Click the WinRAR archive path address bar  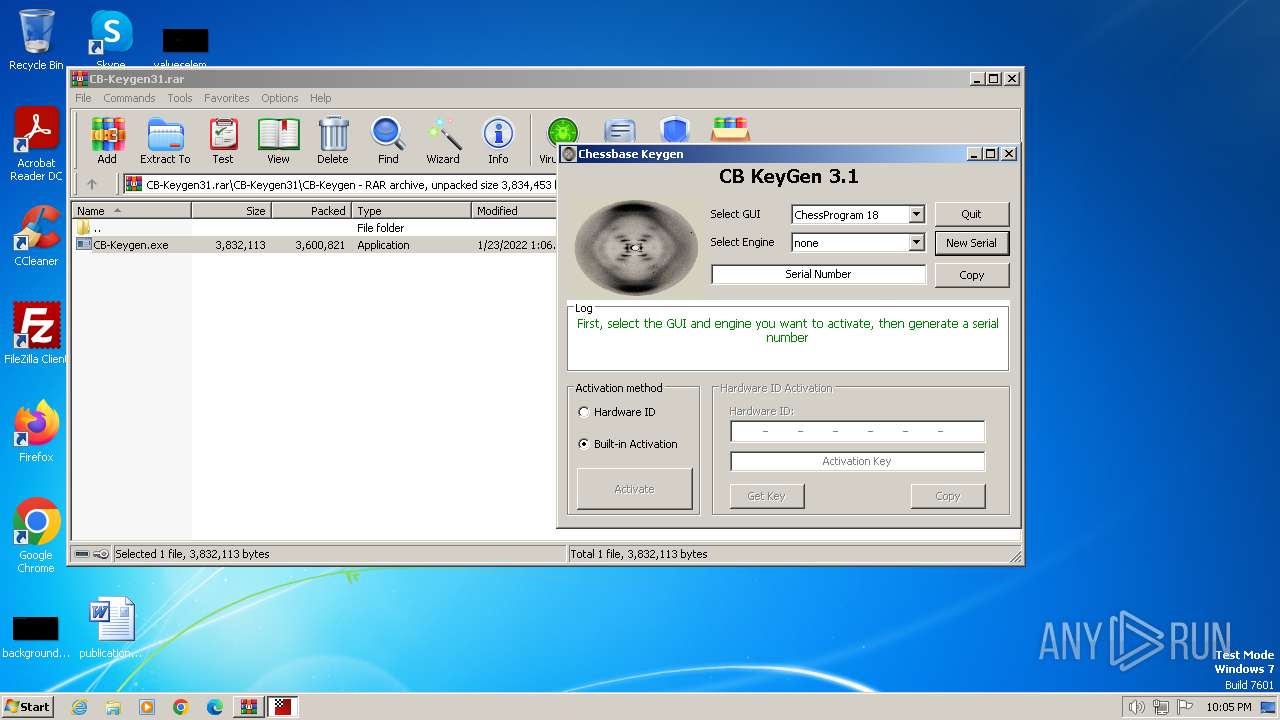click(x=340, y=184)
